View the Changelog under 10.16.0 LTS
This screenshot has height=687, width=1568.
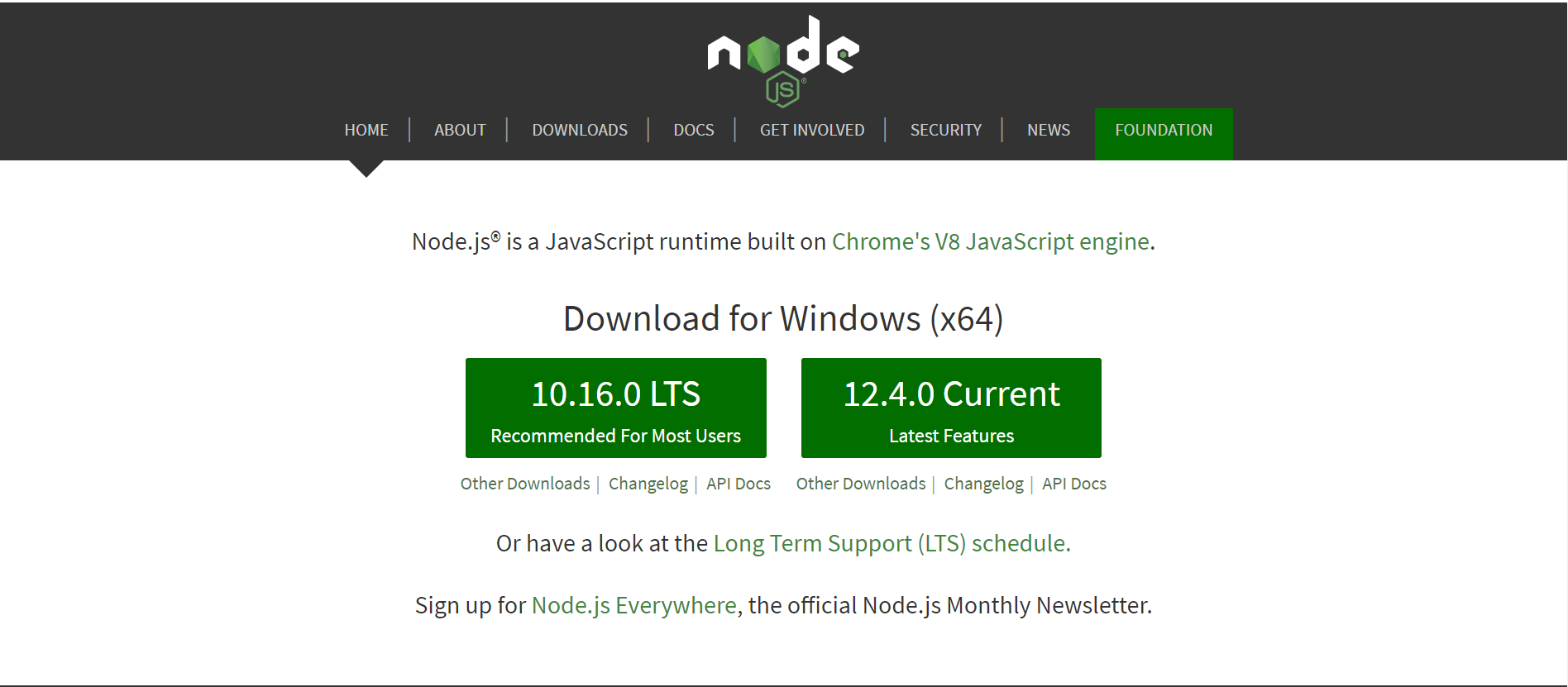[648, 484]
